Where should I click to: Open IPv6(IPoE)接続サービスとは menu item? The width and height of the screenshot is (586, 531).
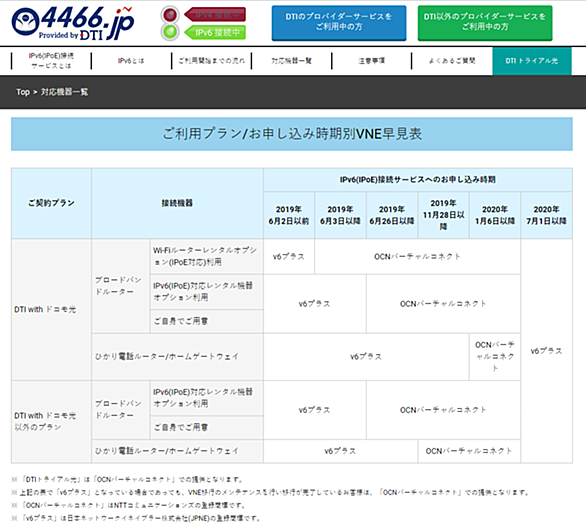(x=51, y=61)
